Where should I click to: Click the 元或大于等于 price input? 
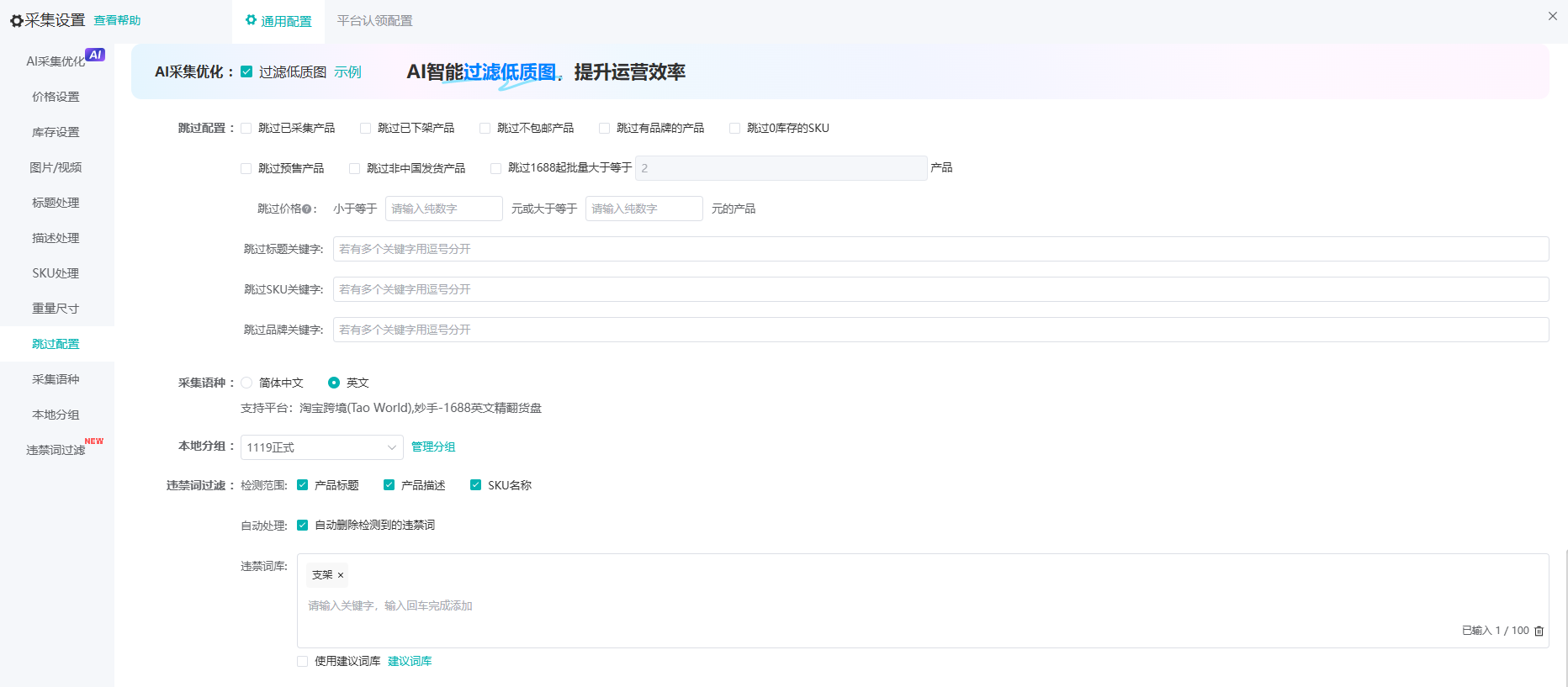644,209
